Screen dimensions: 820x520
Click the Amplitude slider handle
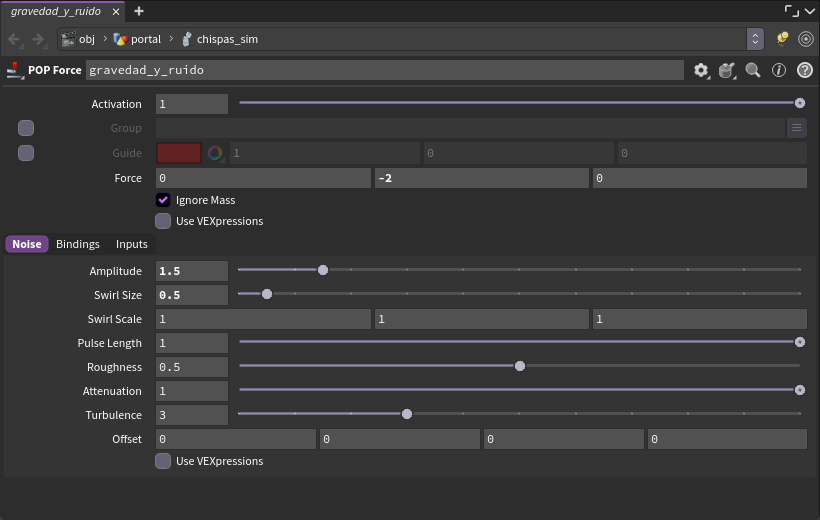coord(323,270)
